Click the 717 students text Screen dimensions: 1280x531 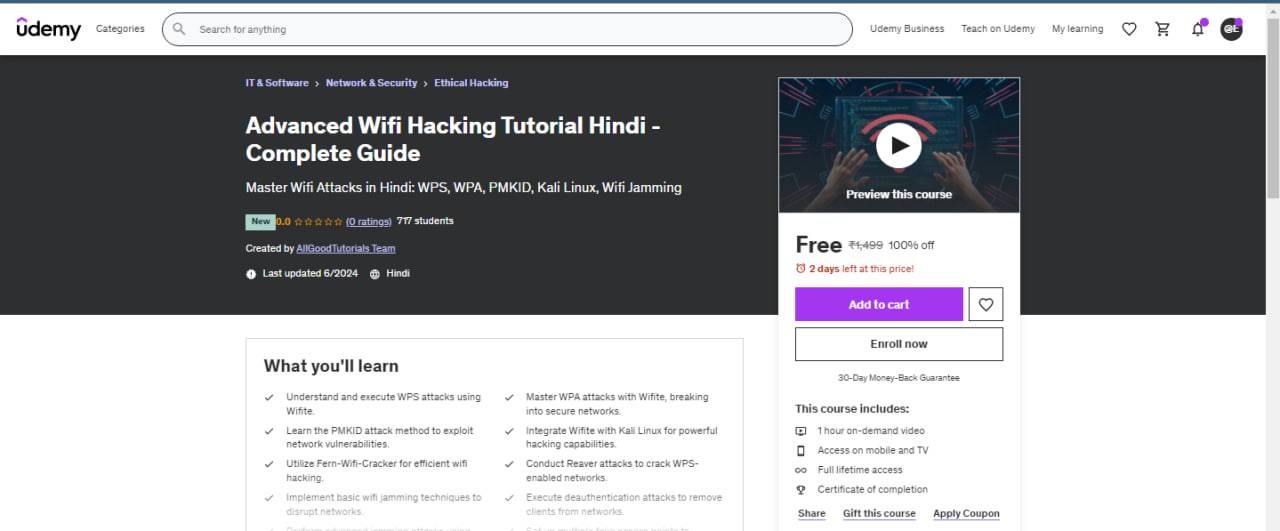[x=425, y=221]
